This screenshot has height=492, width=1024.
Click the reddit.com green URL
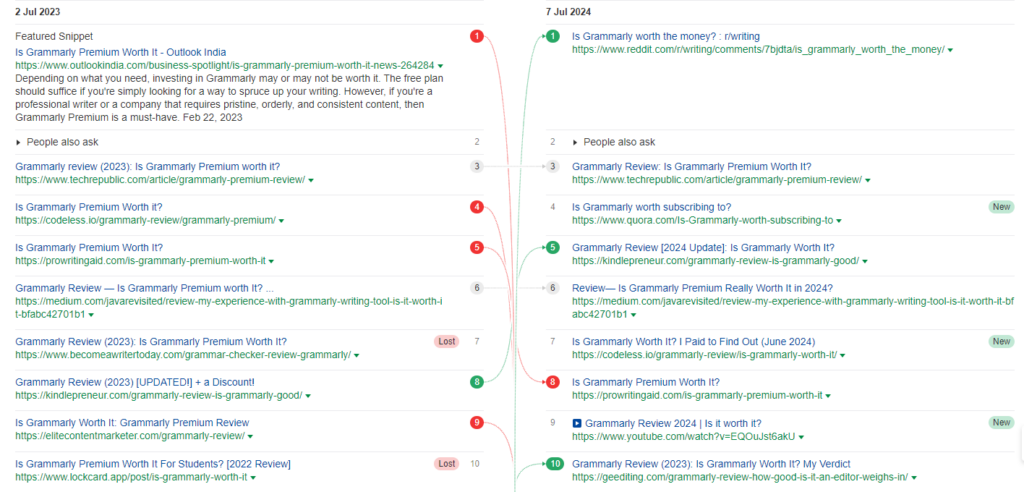pos(758,50)
